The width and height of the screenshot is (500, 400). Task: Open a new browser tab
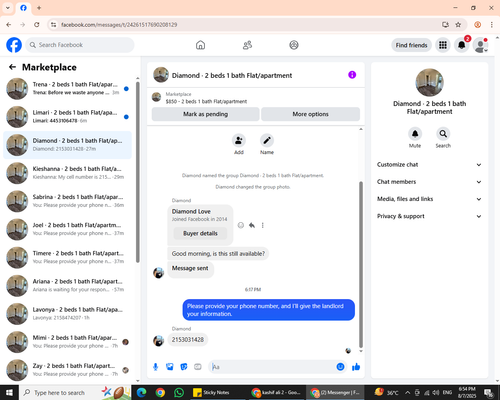tap(39, 8)
